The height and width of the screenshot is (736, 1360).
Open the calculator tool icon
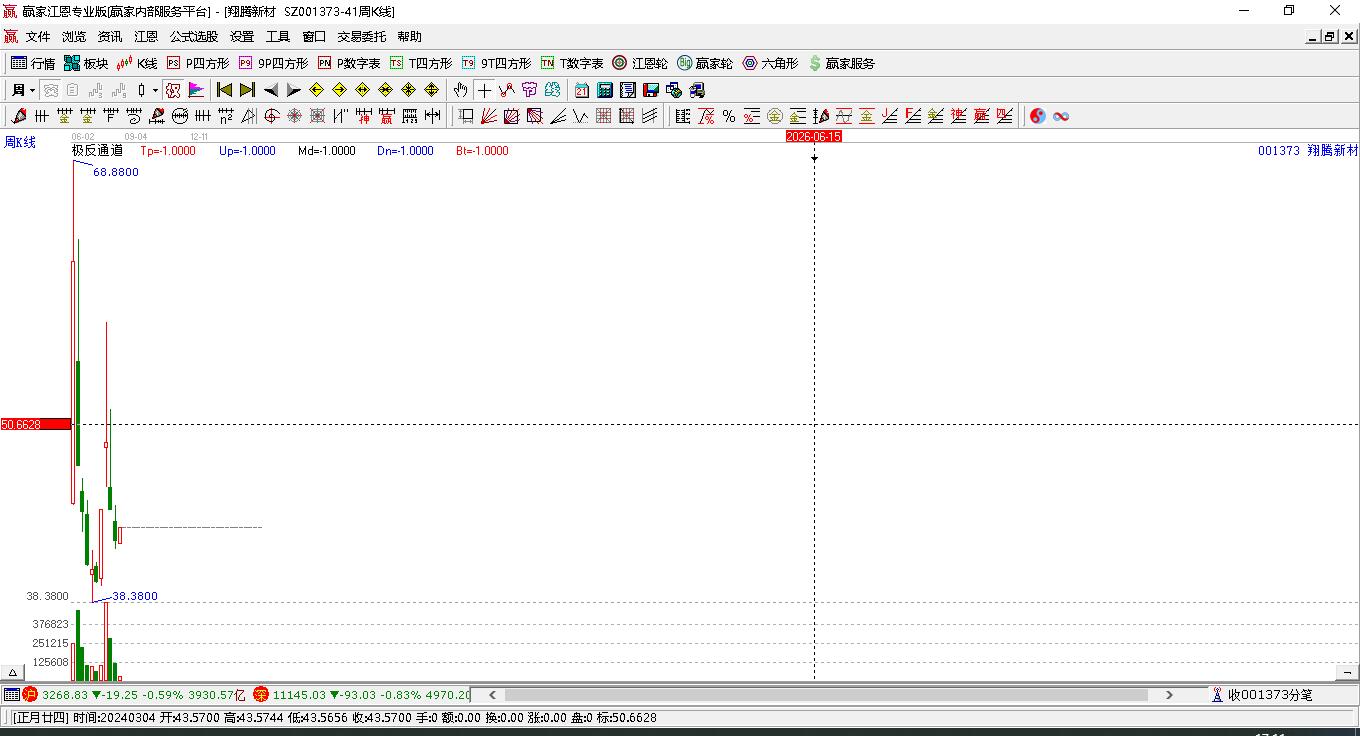604,90
